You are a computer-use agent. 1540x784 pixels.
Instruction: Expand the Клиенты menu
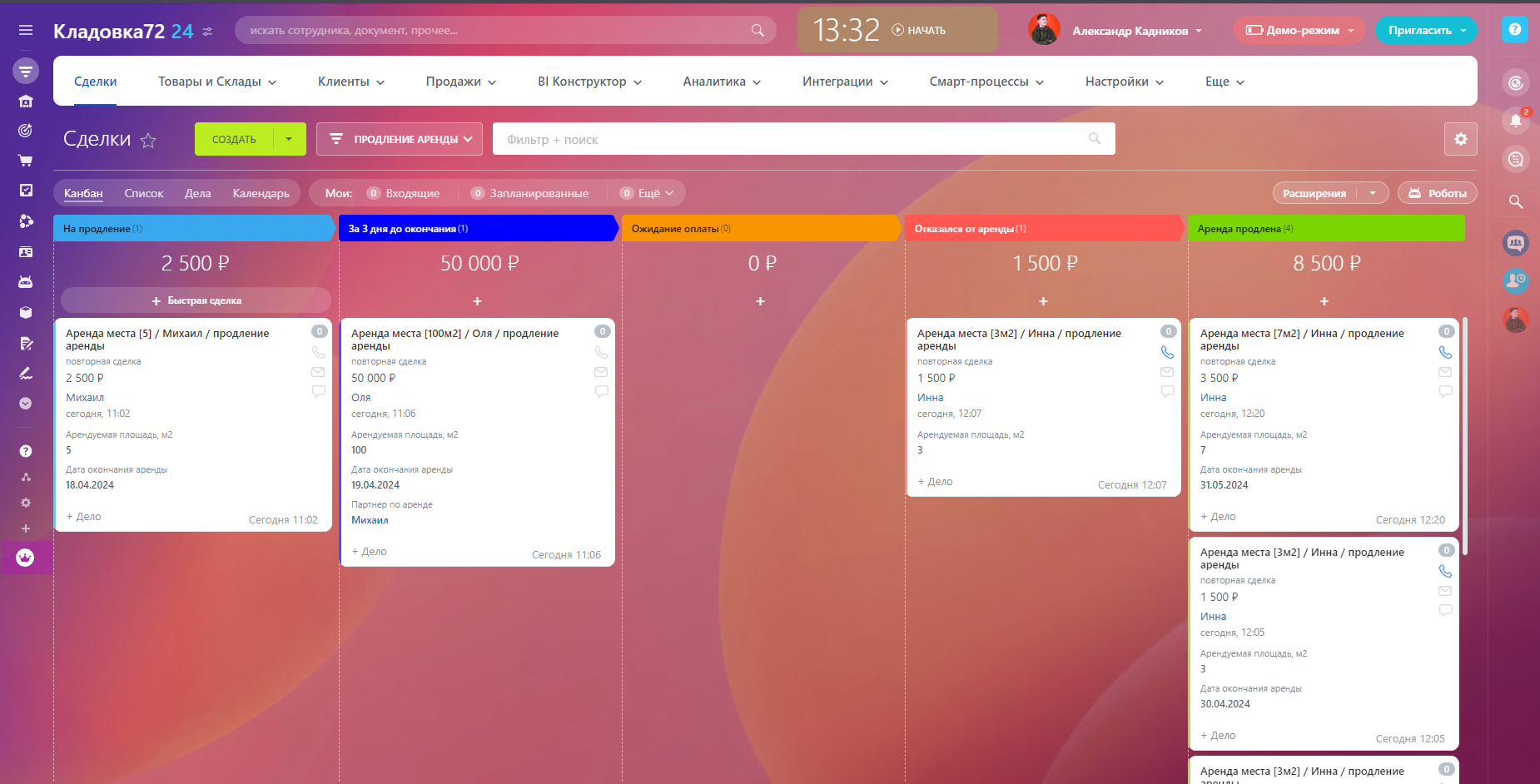351,82
